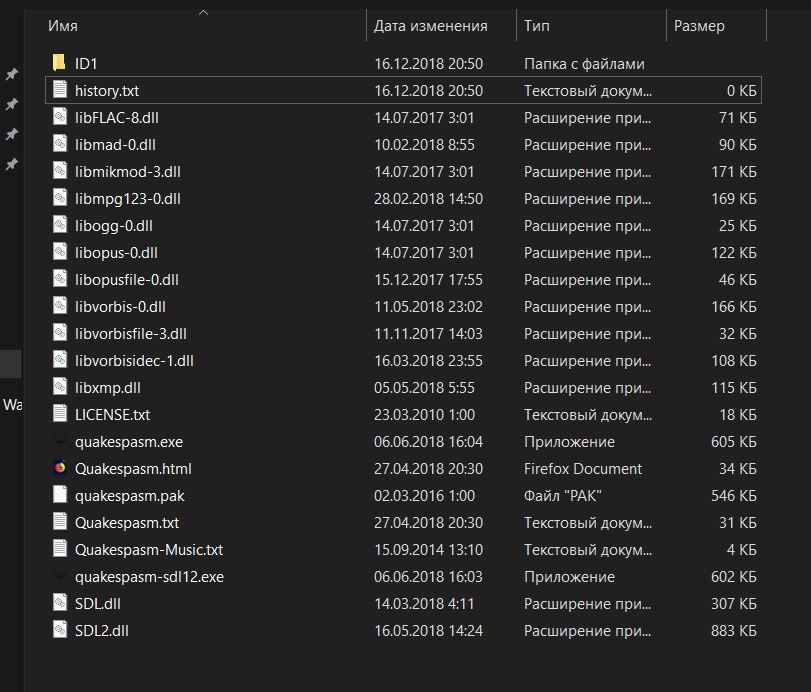The width and height of the screenshot is (811, 692).
Task: Select the history.txt file name
Action: [107, 91]
